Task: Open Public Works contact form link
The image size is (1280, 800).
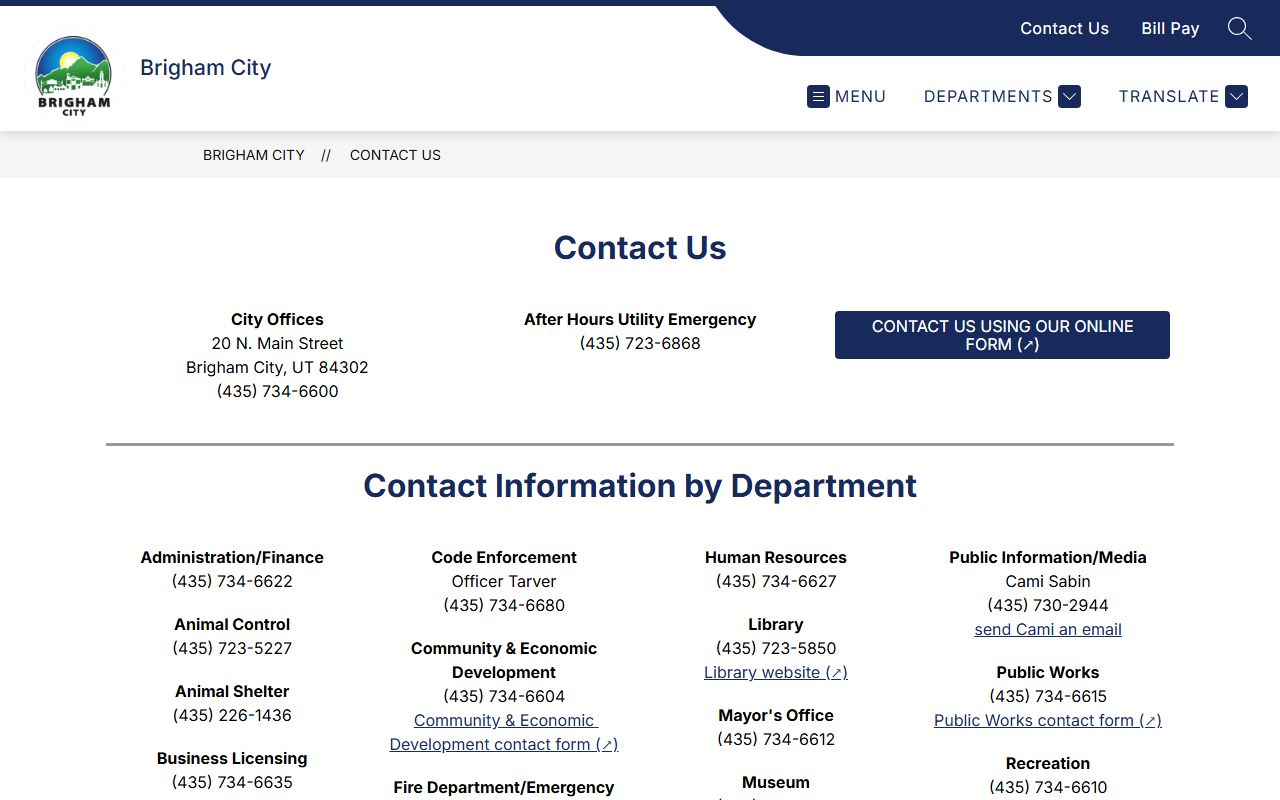Action: point(1048,720)
